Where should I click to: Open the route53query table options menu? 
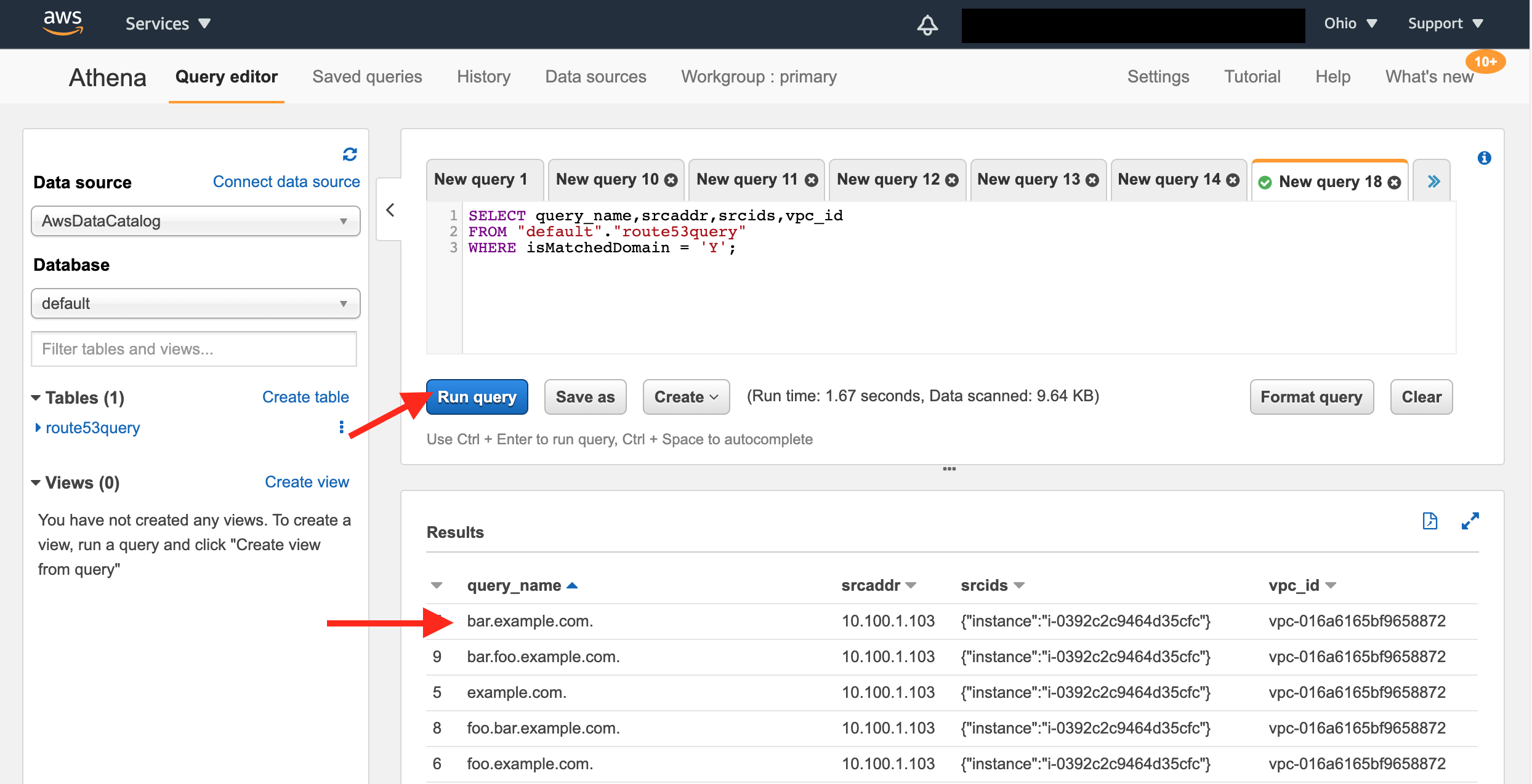(341, 427)
